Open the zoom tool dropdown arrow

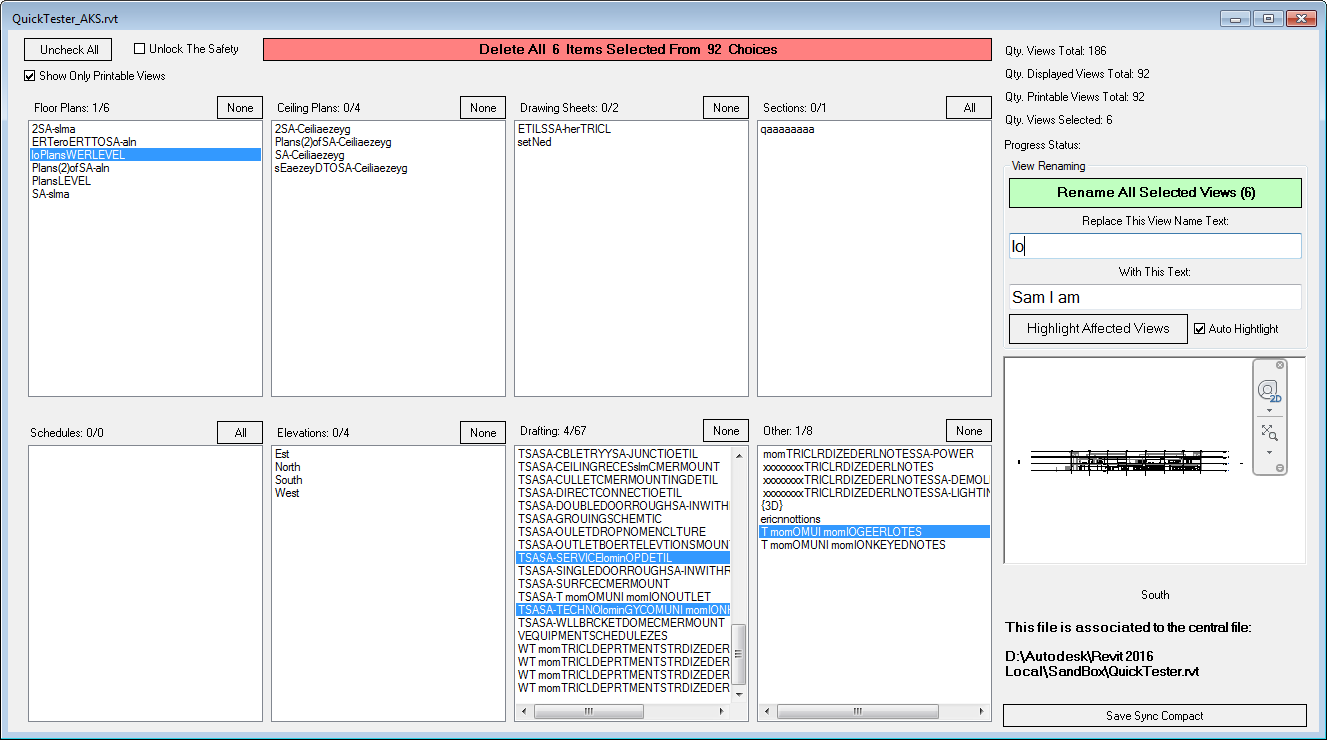(x=1269, y=452)
